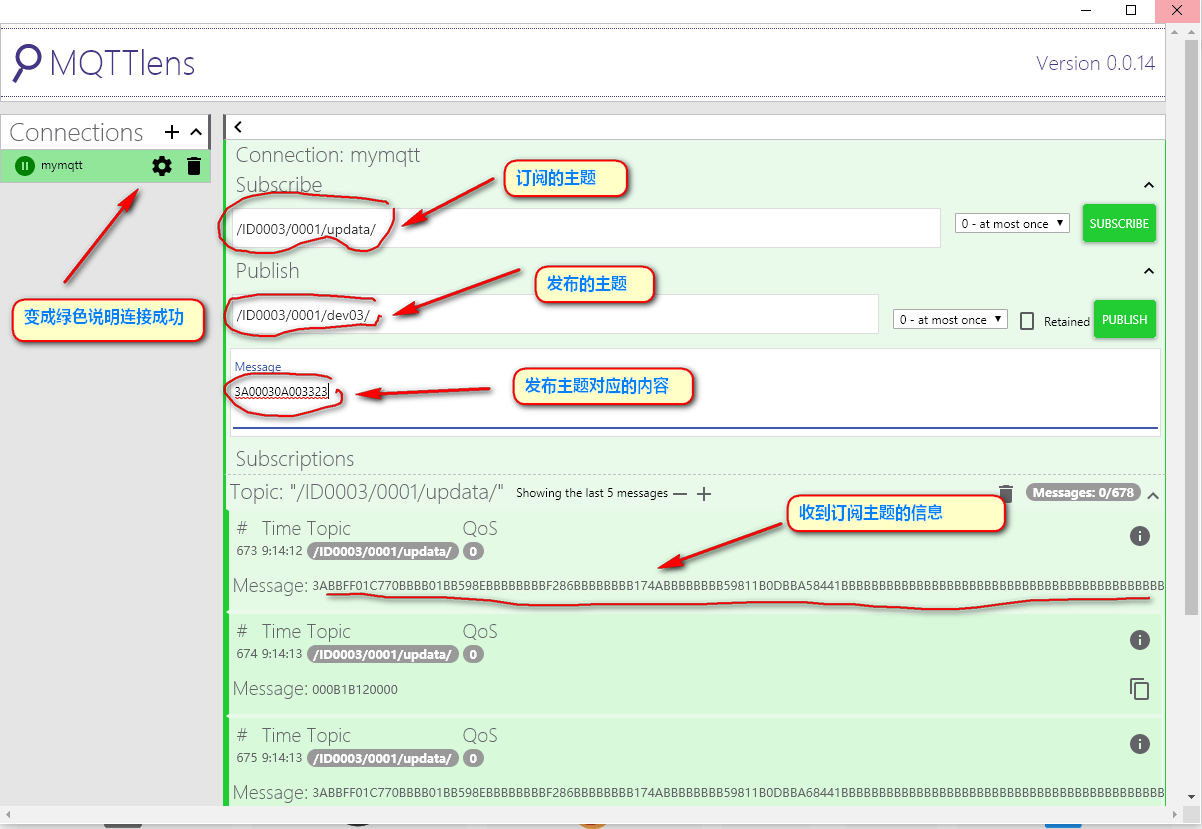Click "Showing the last 5 messages" text
Image resolution: width=1202 pixels, height=829 pixels.
(592, 493)
